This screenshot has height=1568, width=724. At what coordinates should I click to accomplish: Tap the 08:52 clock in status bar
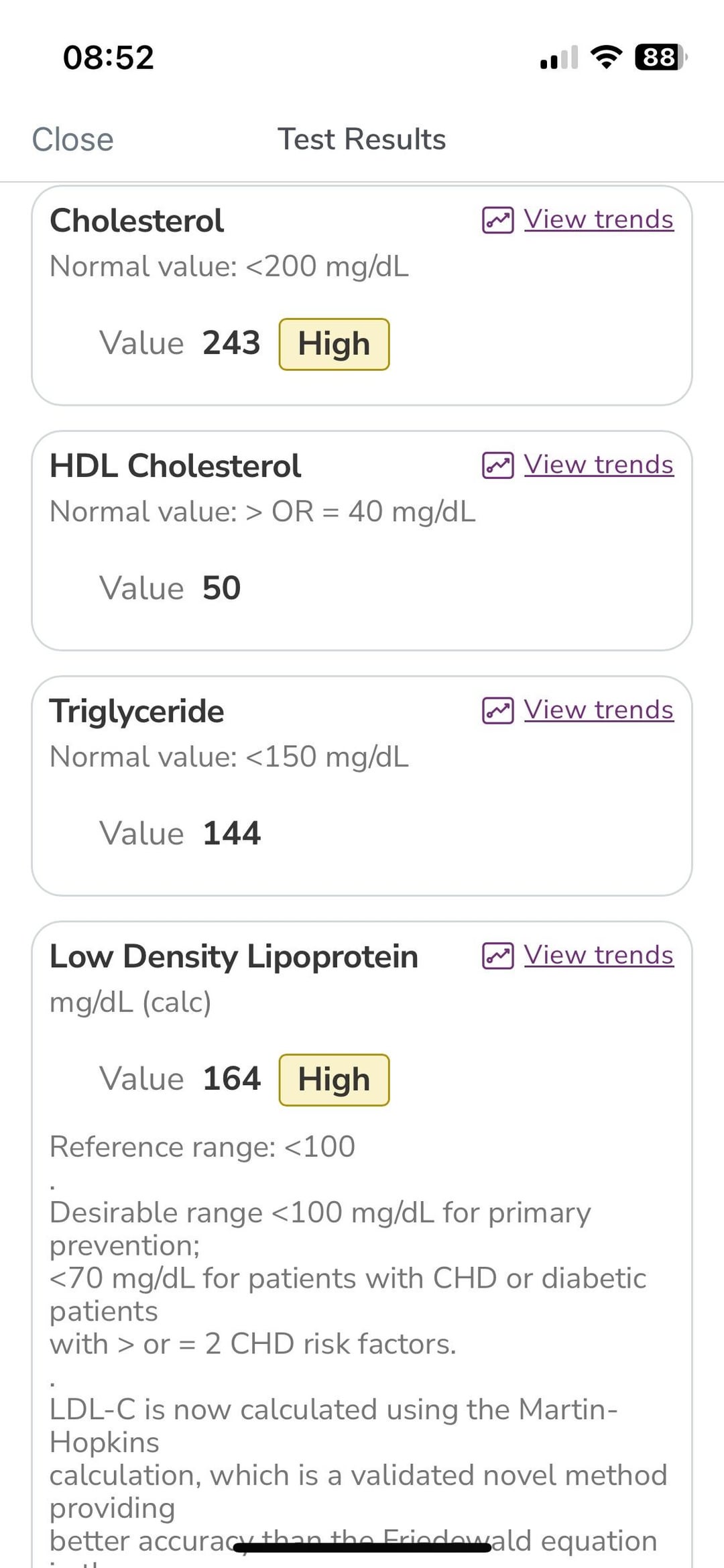[109, 57]
